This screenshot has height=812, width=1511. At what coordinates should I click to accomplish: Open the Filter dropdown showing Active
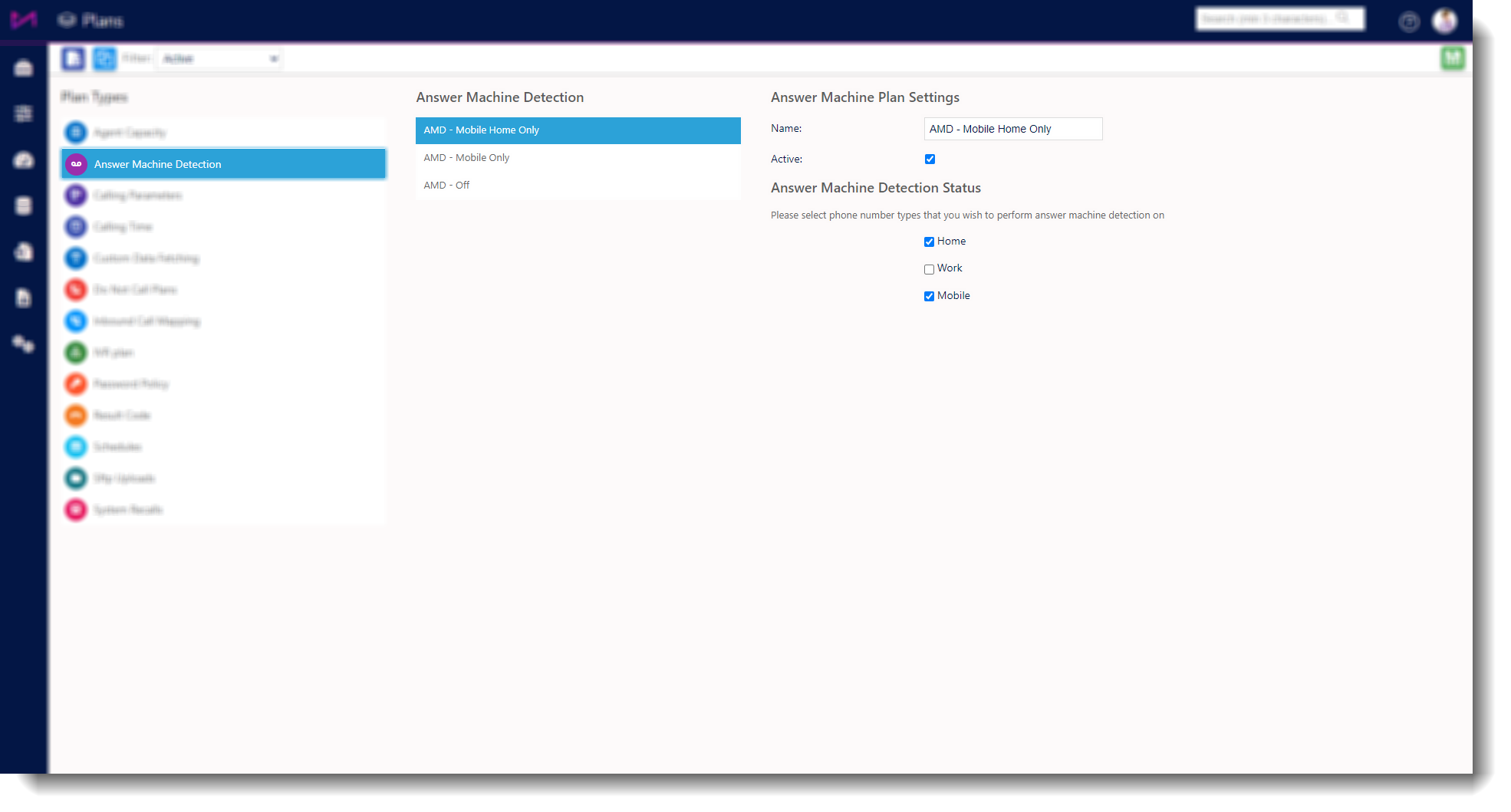(219, 59)
